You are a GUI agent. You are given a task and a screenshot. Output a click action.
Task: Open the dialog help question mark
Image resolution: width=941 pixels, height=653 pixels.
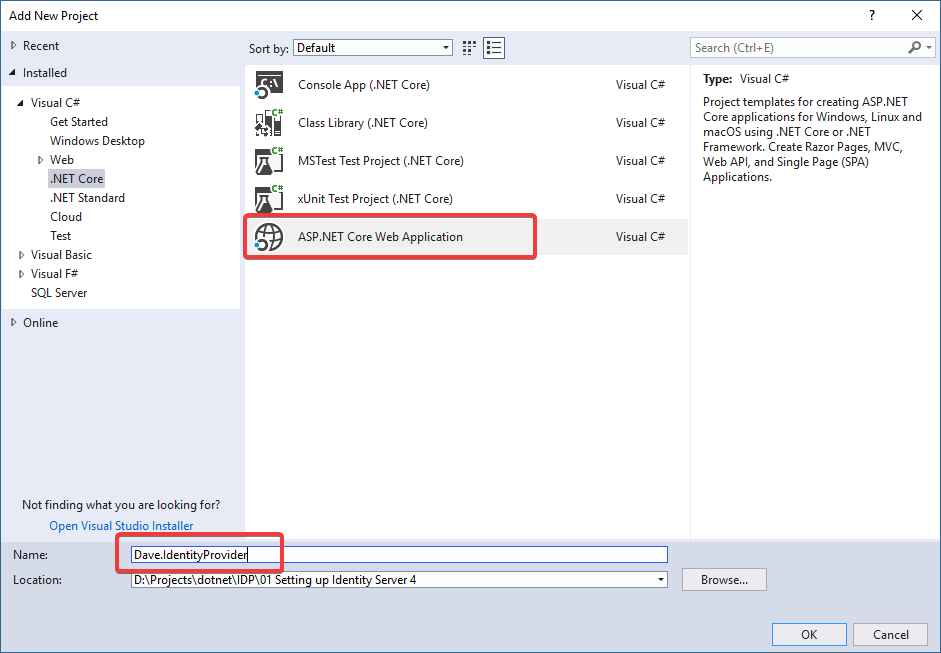(872, 16)
